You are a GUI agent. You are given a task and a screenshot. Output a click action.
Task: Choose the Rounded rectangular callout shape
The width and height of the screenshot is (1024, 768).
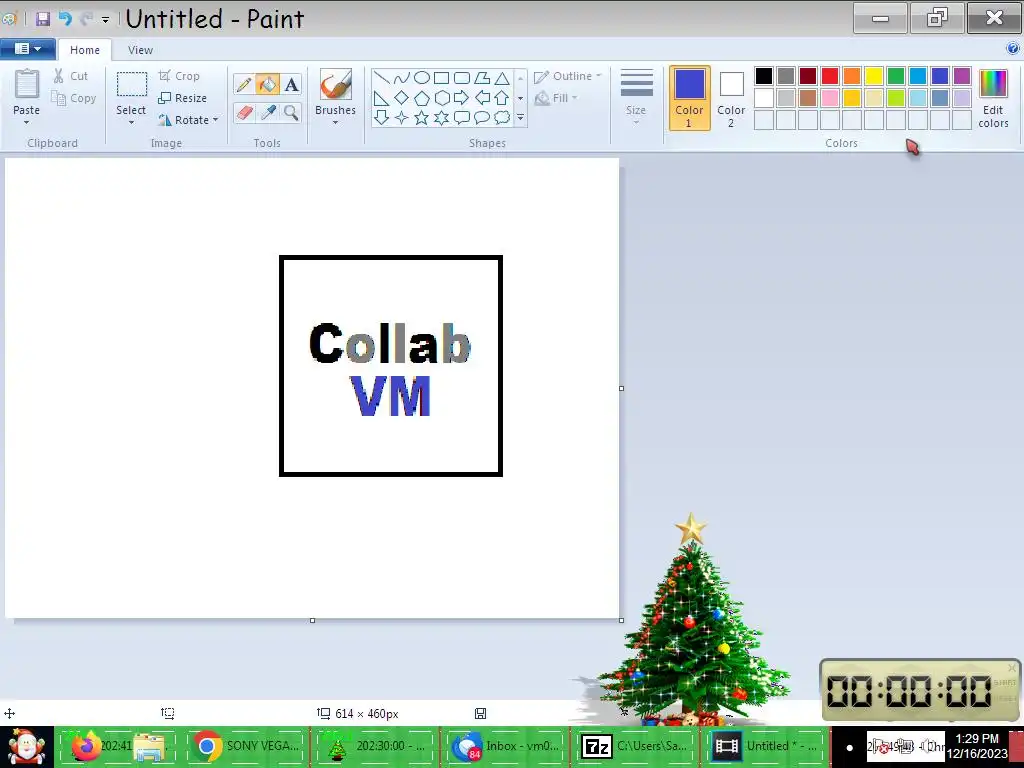pyautogui.click(x=462, y=118)
